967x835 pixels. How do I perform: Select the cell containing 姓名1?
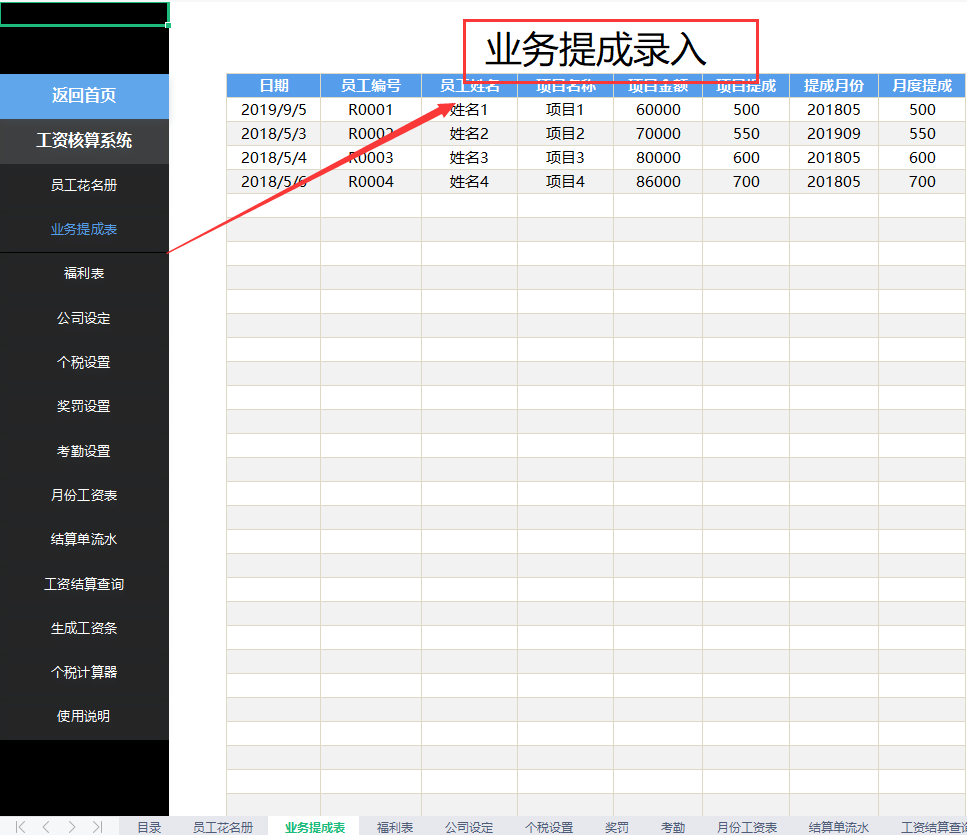[x=469, y=109]
